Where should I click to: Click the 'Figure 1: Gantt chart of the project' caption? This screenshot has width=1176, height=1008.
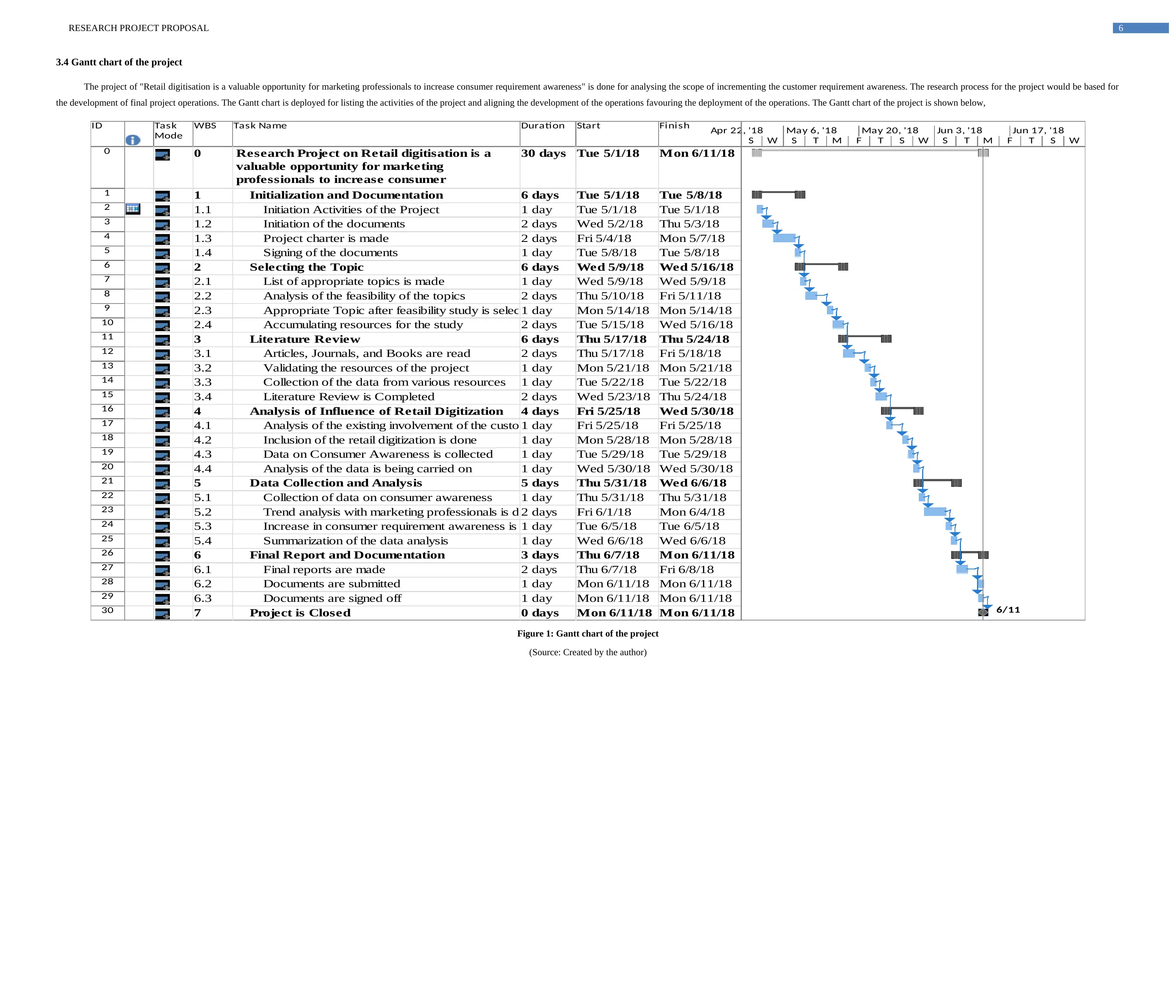(x=587, y=634)
